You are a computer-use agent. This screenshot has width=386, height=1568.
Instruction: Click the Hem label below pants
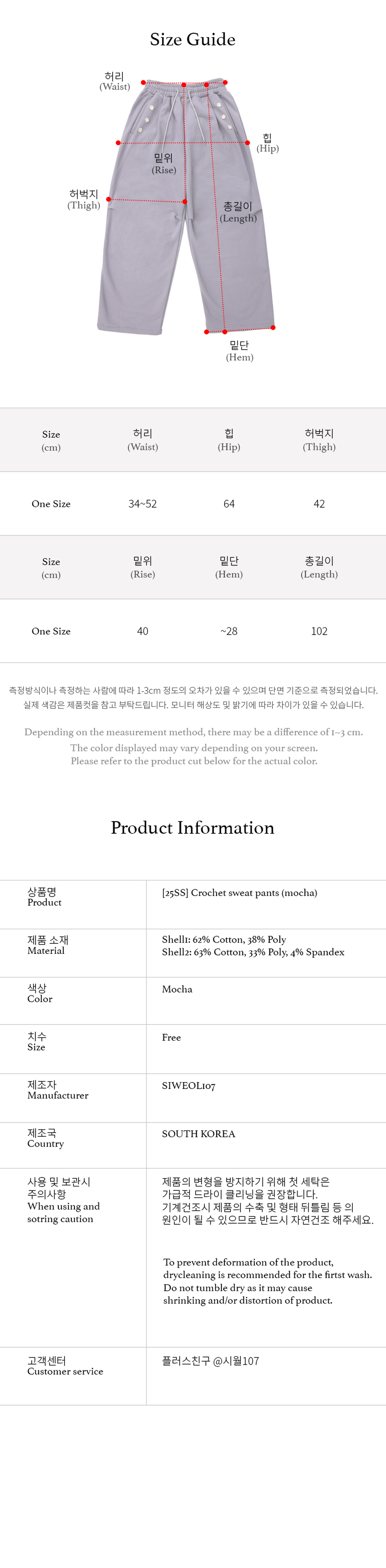coord(239,351)
